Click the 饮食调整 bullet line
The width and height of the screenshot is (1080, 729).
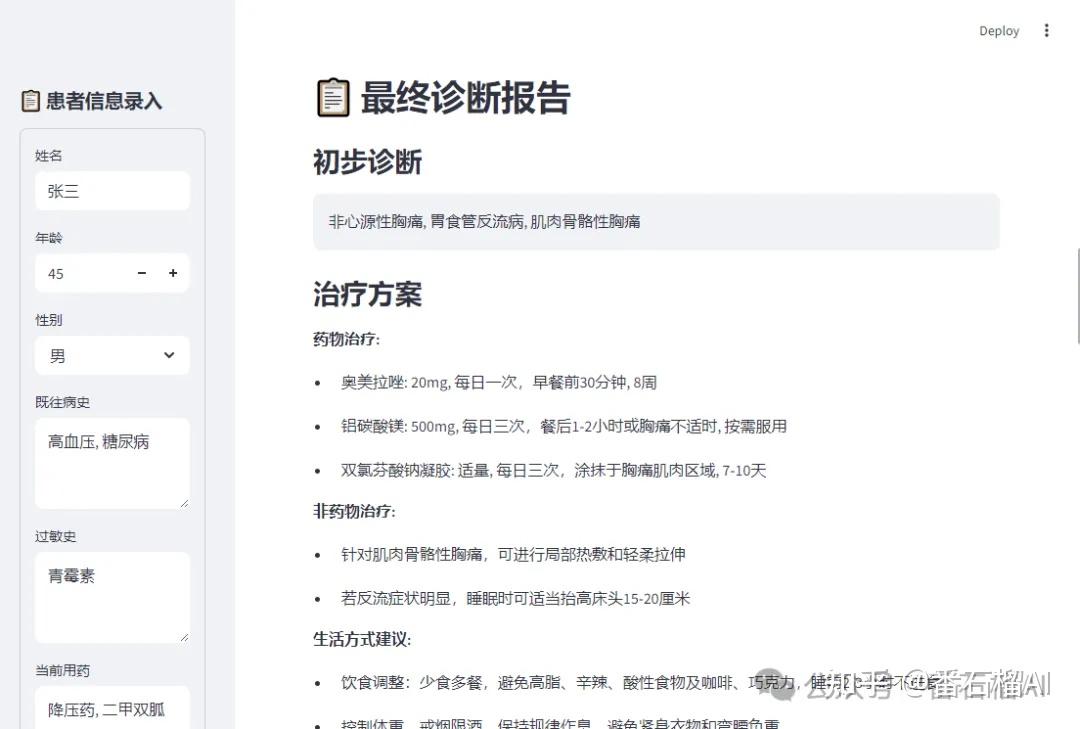pyautogui.click(x=641, y=683)
